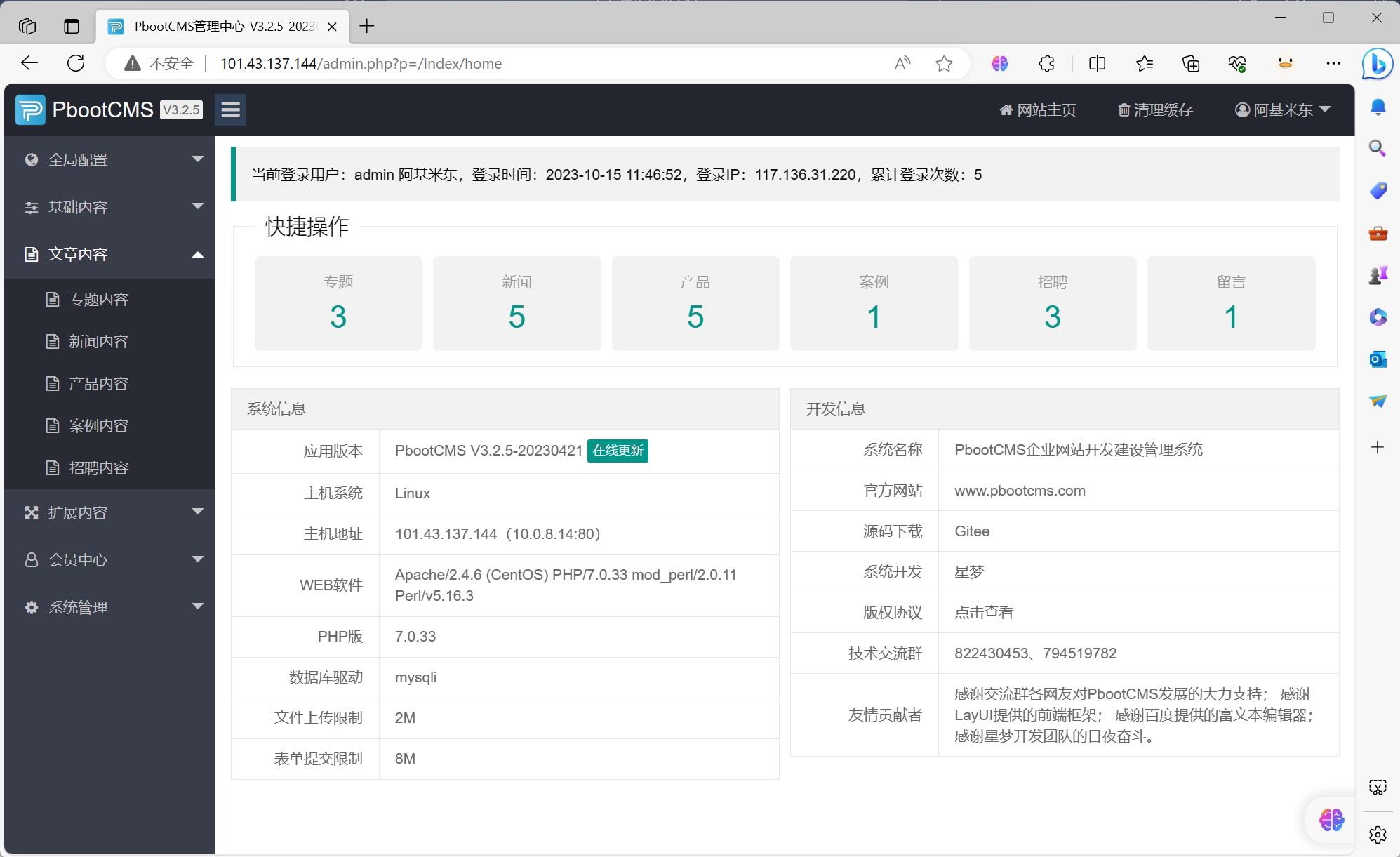
Task: Open www.pbootcms.com official site link
Action: (1020, 491)
